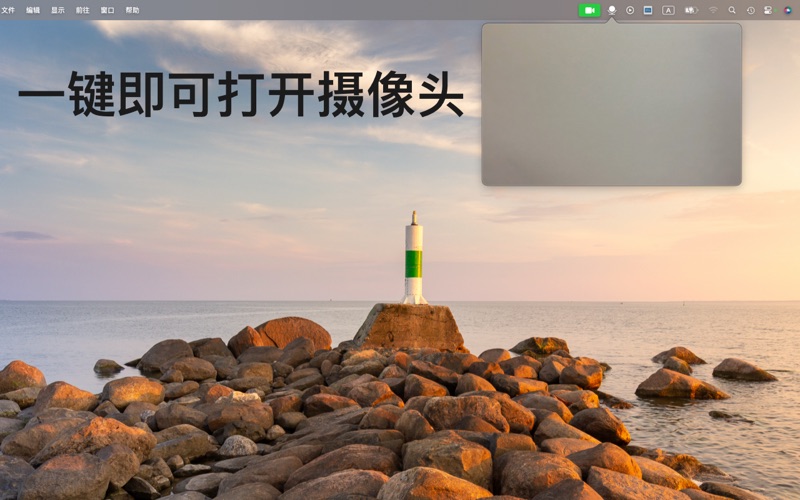
Task: Launch Siri from menu bar
Action: 788,10
